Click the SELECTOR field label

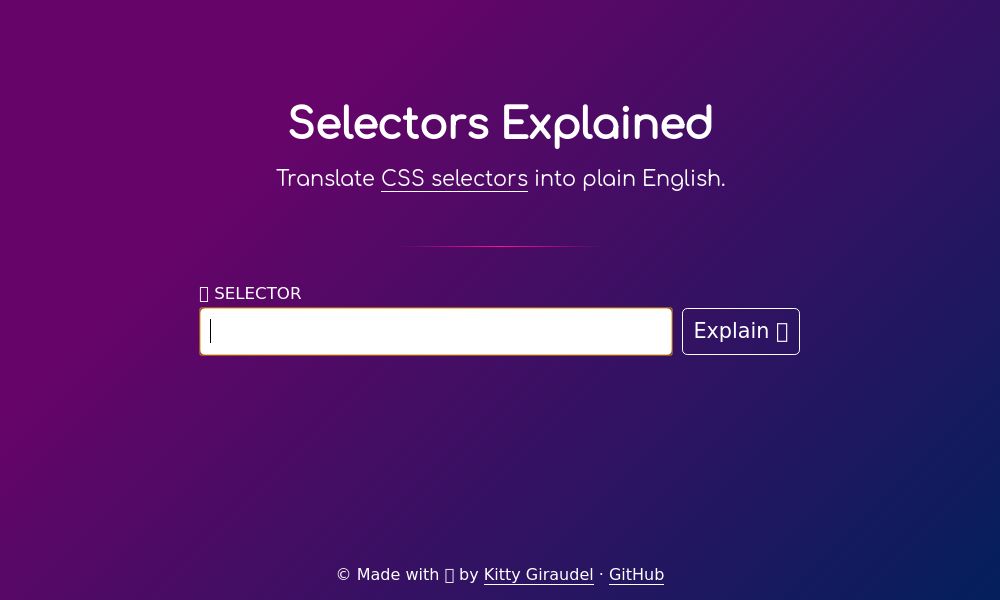click(x=258, y=293)
